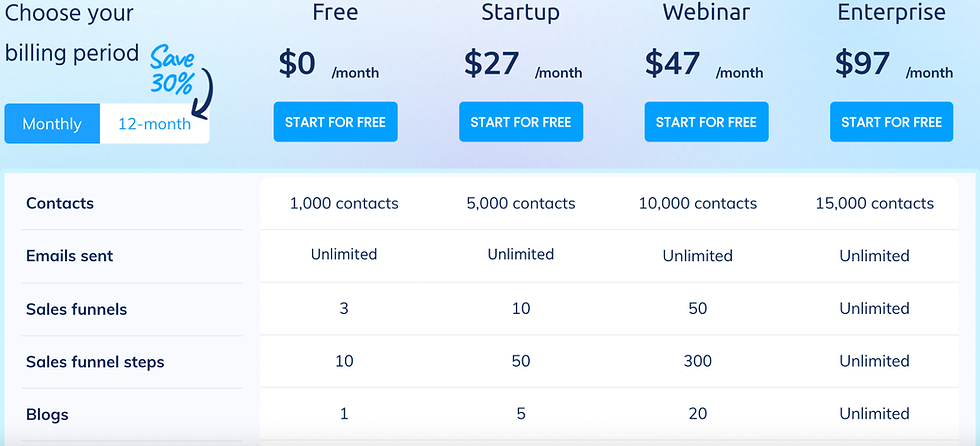Select the Monthly billing period toggle
Viewport: 980px width, 446px height.
point(52,124)
